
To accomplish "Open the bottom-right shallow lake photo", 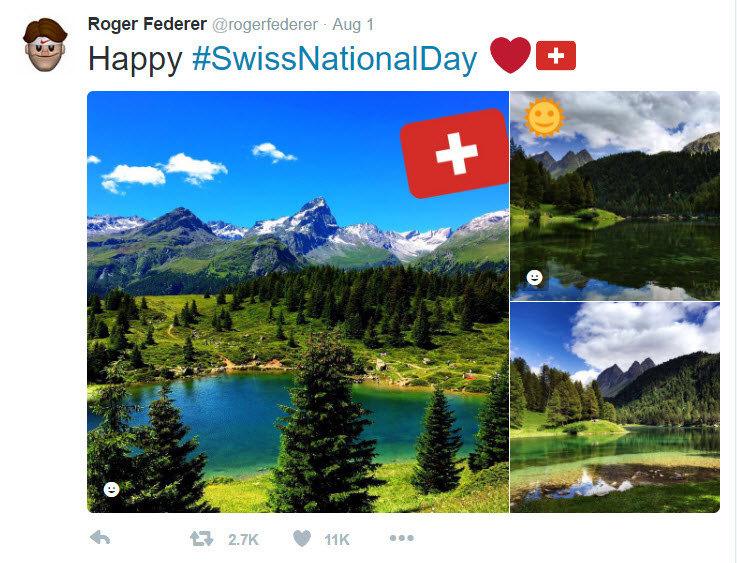I will (615, 408).
